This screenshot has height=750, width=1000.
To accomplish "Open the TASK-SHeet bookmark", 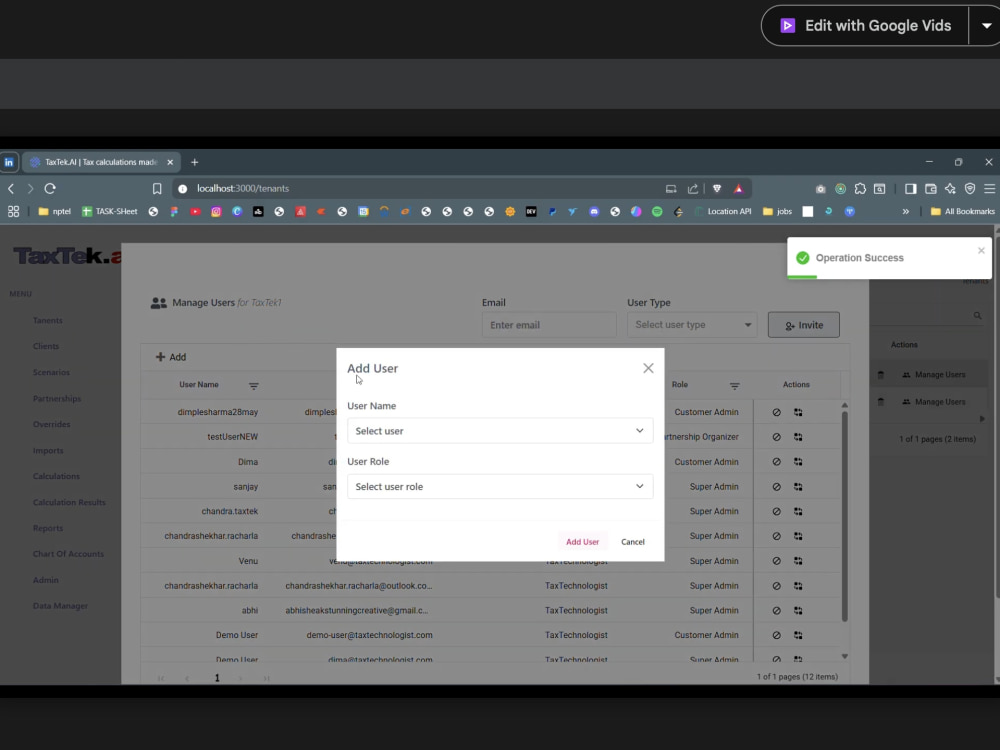I will click(x=110, y=211).
